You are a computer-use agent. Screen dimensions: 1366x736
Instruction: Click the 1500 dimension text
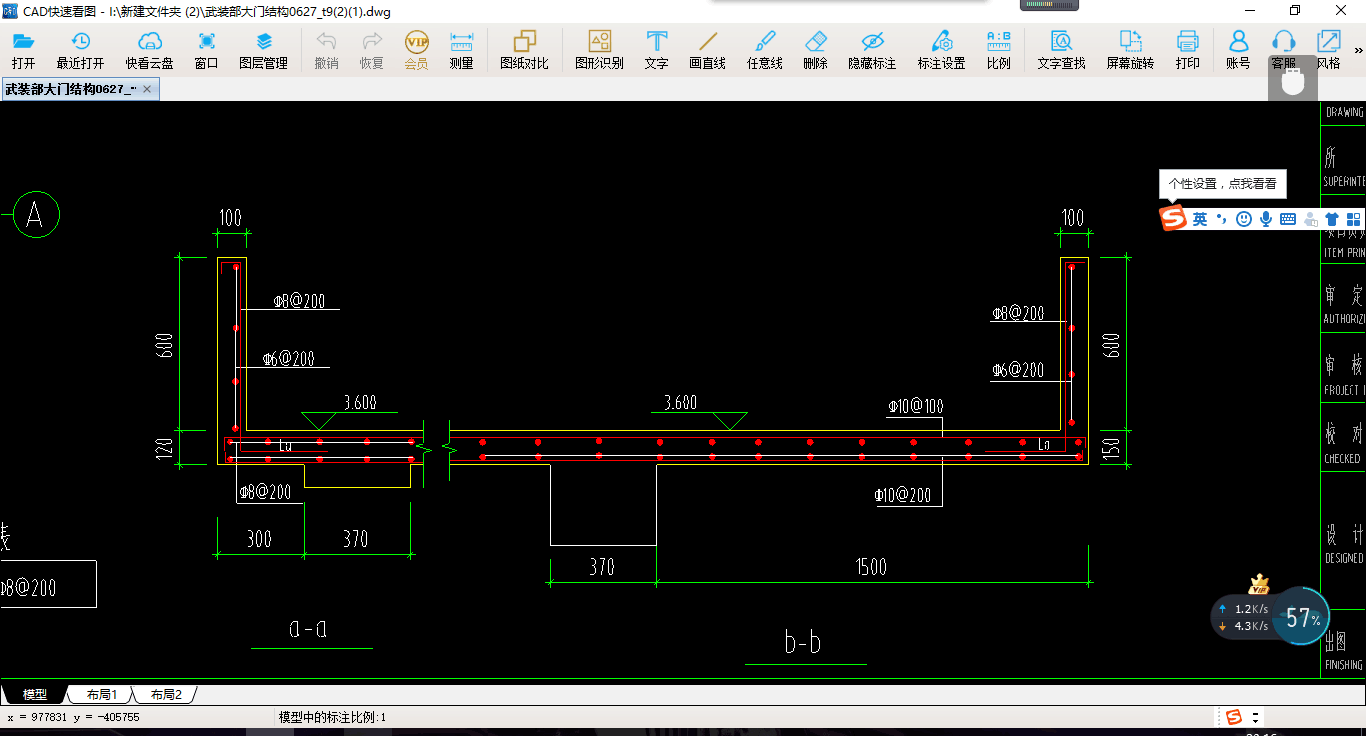pos(871,568)
